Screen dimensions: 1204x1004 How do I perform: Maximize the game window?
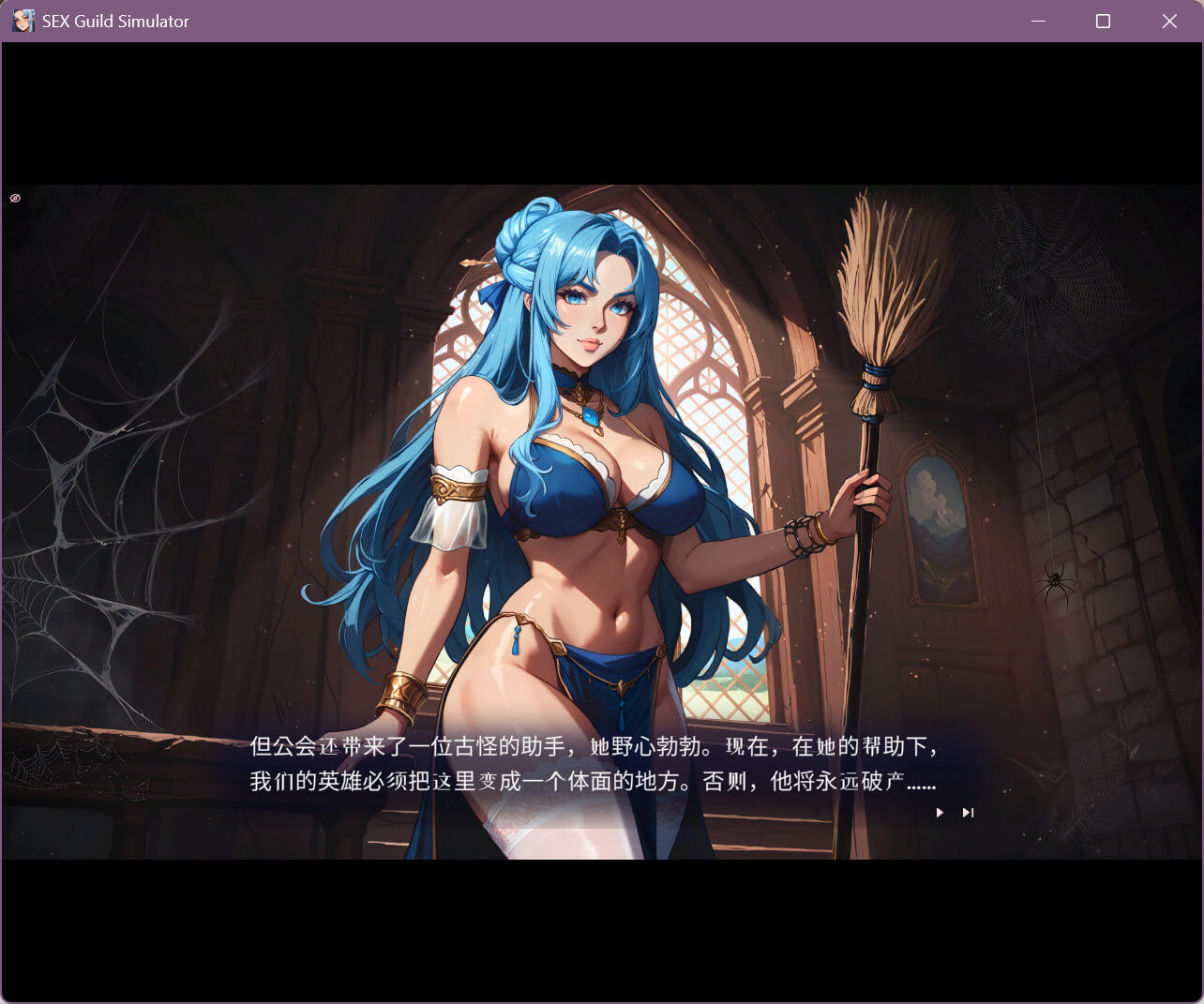click(1103, 21)
